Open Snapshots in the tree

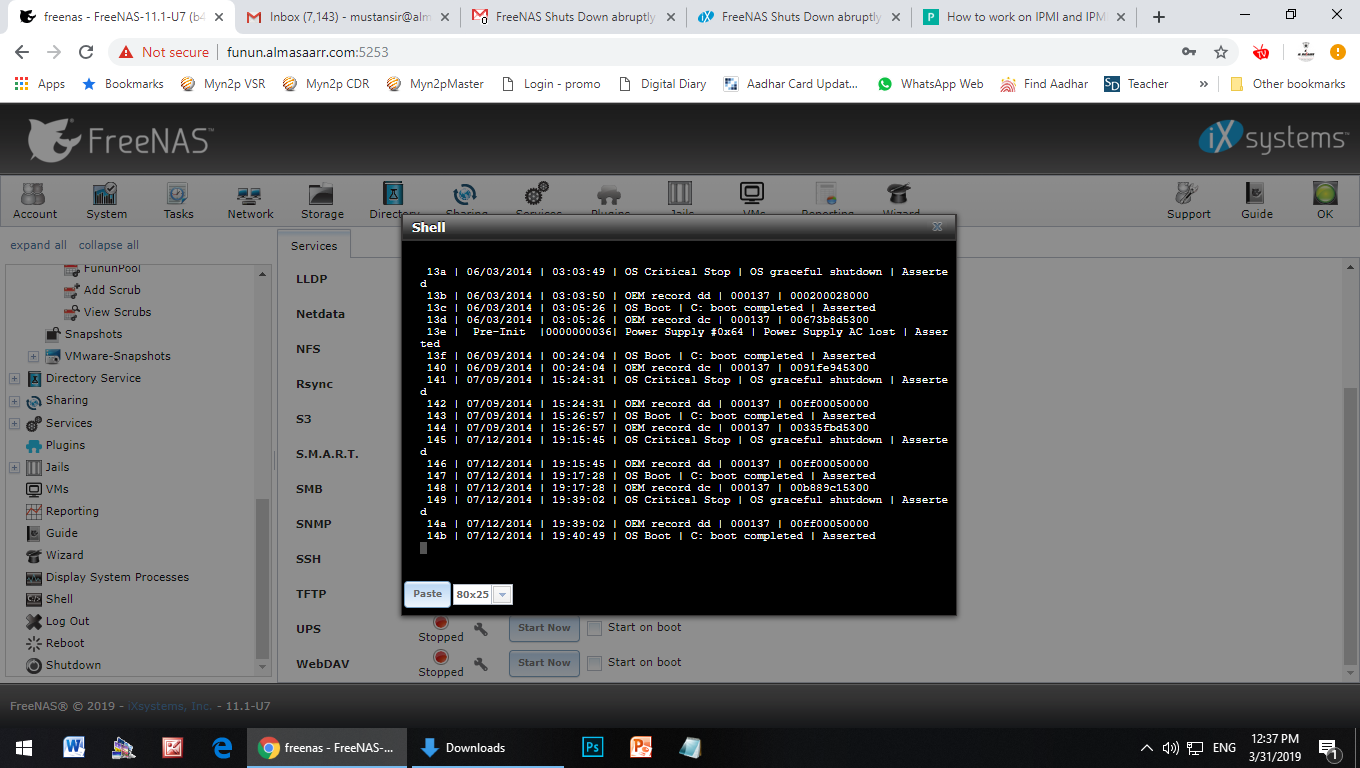click(93, 334)
